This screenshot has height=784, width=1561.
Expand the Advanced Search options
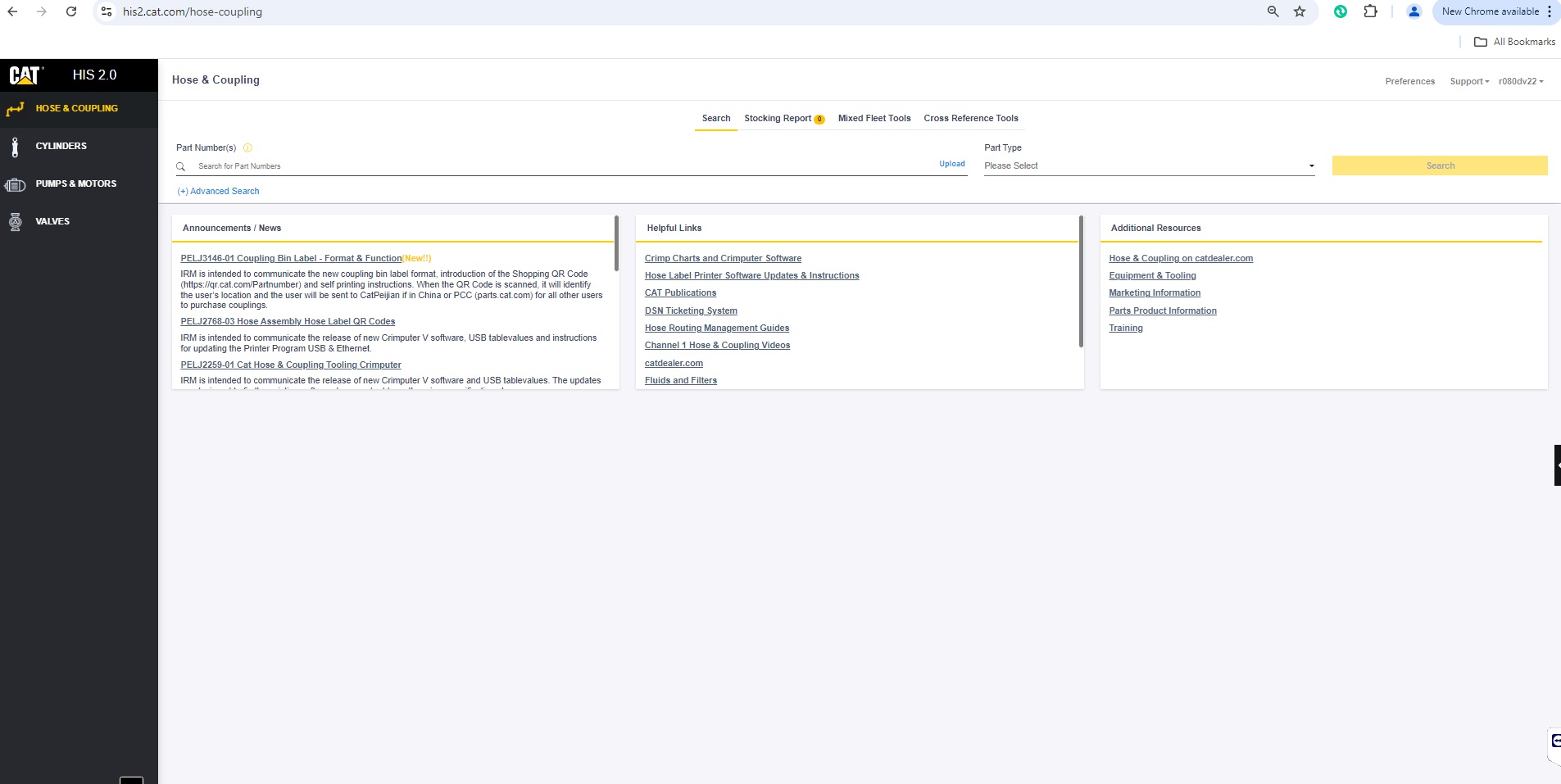click(219, 192)
